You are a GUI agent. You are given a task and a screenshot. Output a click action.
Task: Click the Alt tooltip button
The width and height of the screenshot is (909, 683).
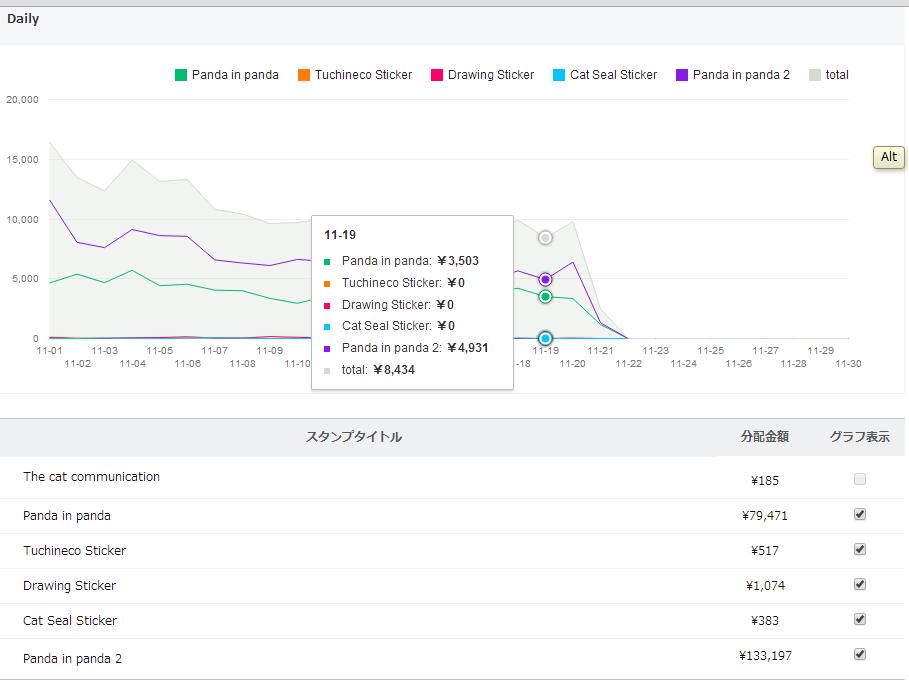coord(889,157)
